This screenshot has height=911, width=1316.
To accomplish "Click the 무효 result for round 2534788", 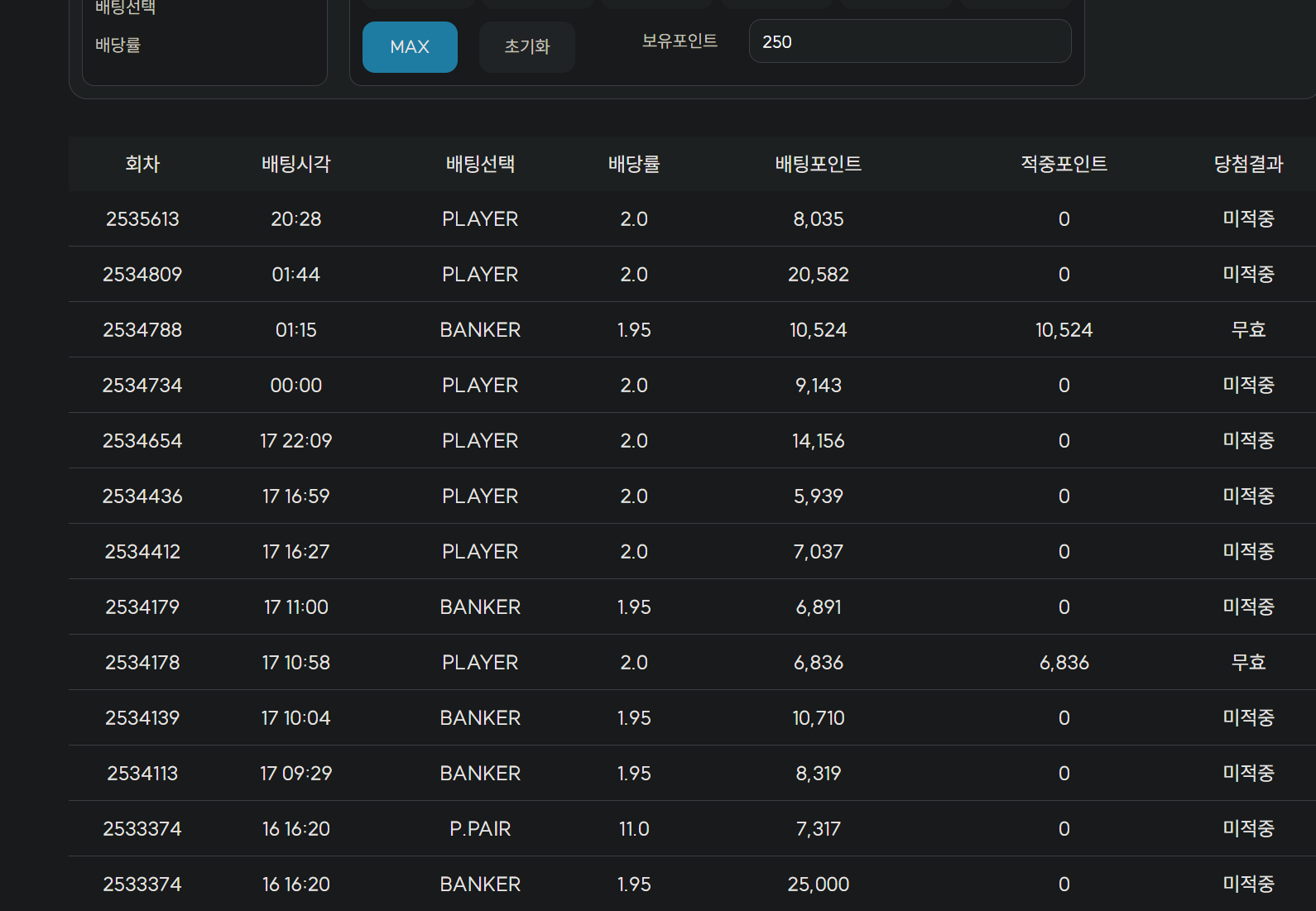I will click(1248, 330).
